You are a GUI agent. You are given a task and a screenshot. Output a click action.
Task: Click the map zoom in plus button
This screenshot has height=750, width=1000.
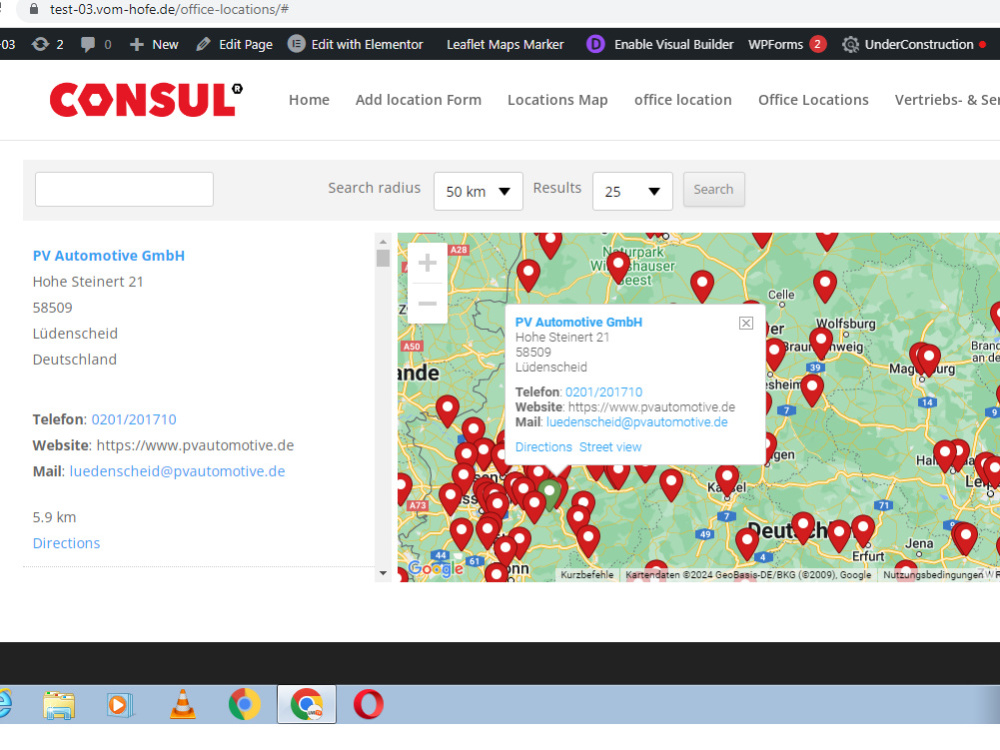click(427, 263)
